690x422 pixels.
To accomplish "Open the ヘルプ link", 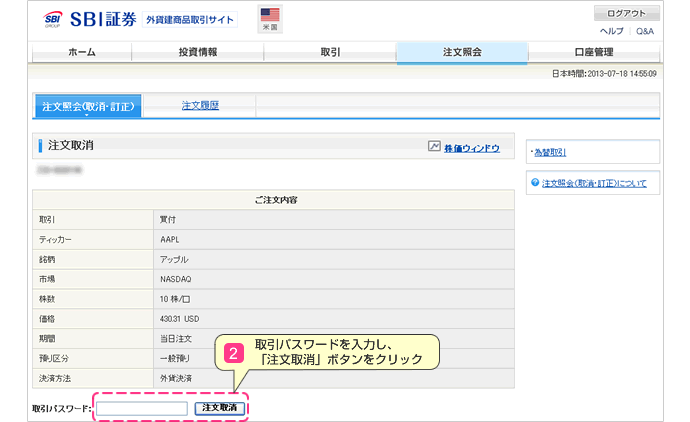I will (612, 31).
